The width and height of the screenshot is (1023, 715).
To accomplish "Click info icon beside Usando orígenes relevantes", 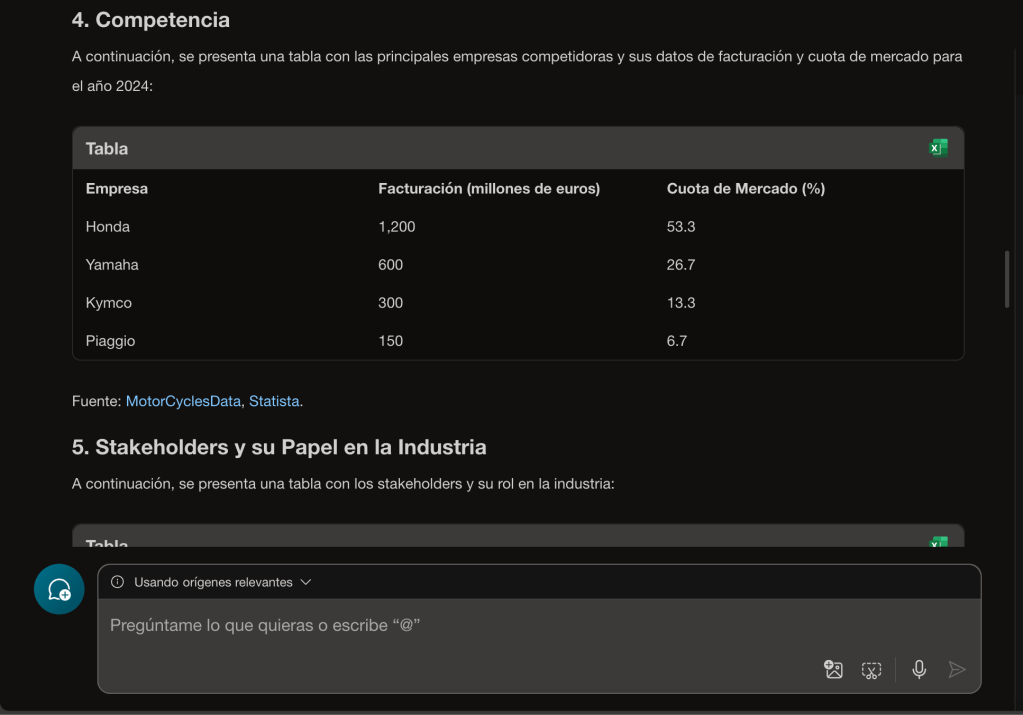I will pos(118,582).
